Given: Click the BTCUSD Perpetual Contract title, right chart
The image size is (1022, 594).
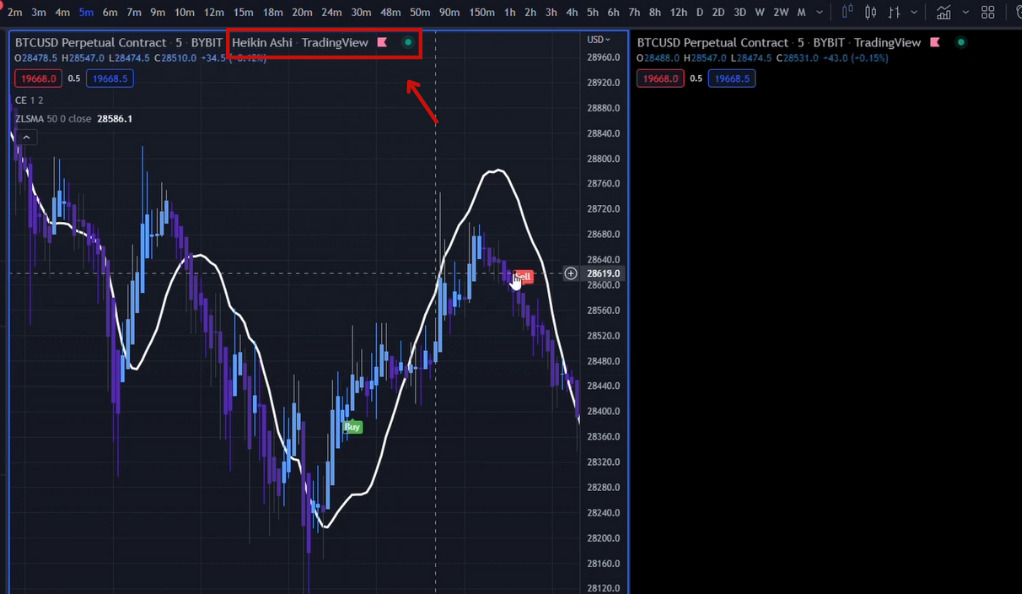Looking at the screenshot, I should 712,42.
